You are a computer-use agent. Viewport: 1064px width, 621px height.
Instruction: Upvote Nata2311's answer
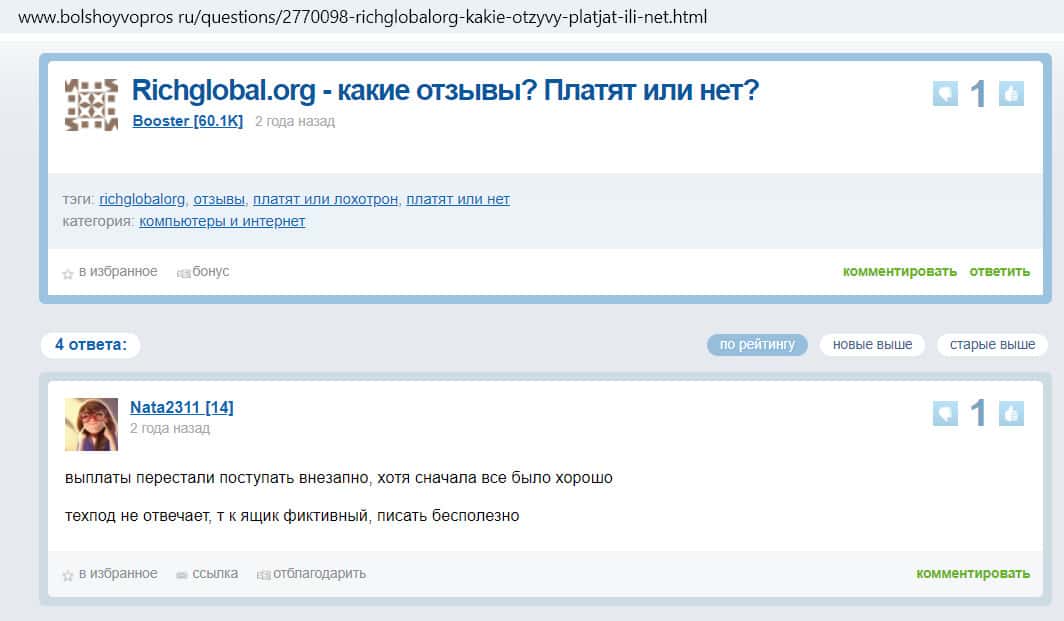[x=1011, y=413]
